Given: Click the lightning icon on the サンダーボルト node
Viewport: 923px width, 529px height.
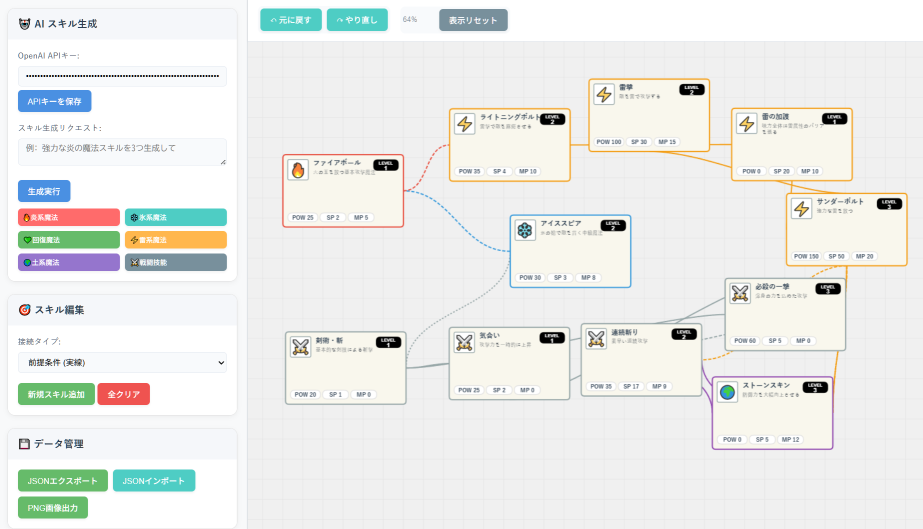Looking at the screenshot, I should pos(801,208).
